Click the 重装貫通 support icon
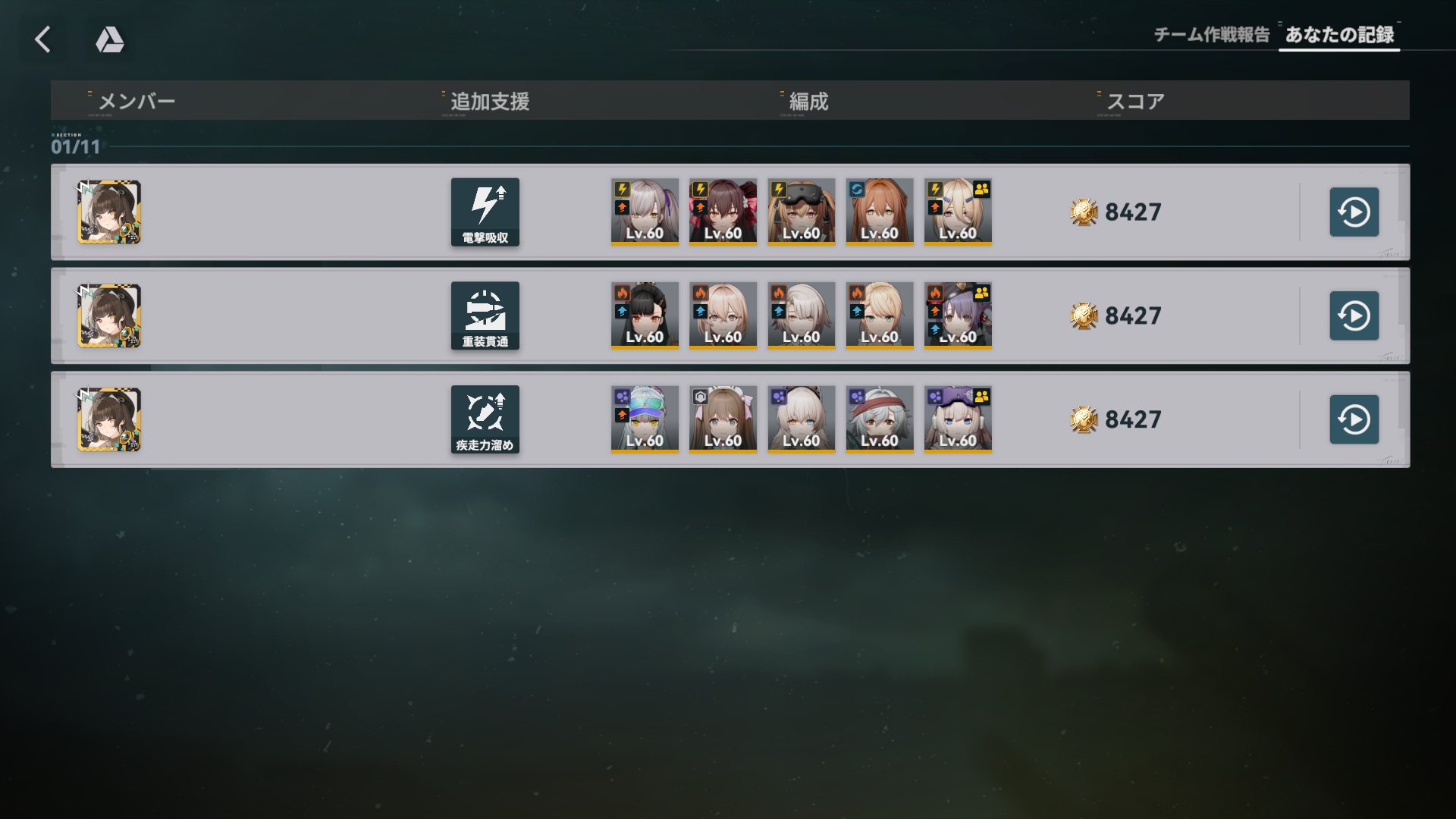The image size is (1456, 819). pos(485,315)
